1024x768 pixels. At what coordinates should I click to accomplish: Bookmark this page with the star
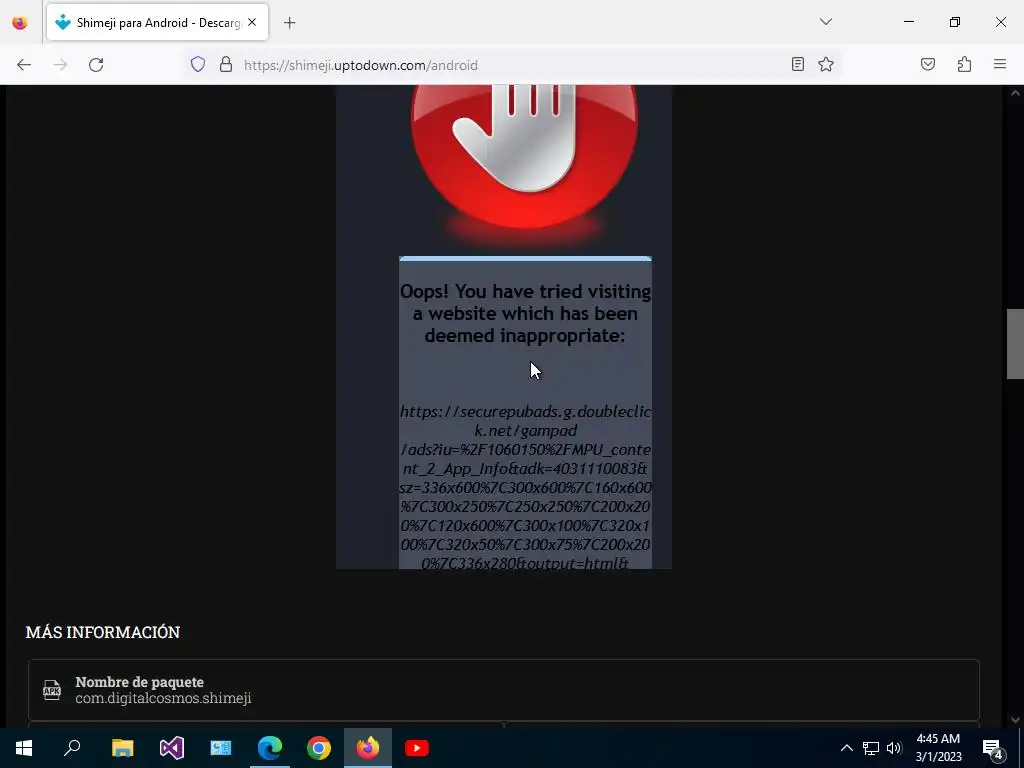(826, 64)
